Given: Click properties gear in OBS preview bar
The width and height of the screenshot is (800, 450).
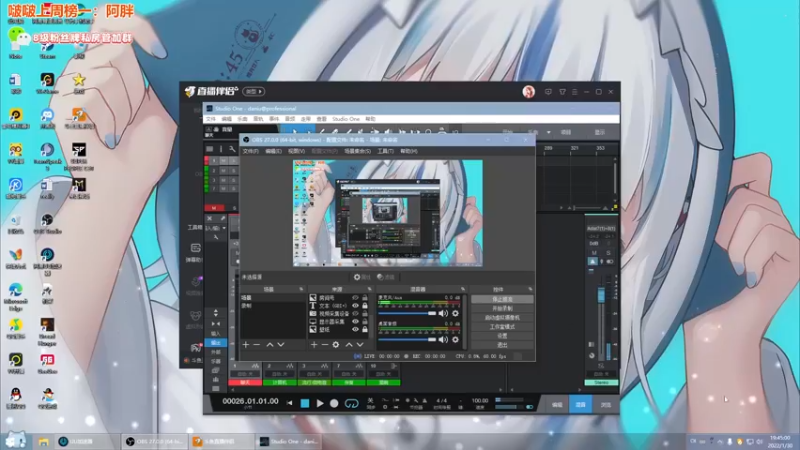Looking at the screenshot, I should point(362,277).
